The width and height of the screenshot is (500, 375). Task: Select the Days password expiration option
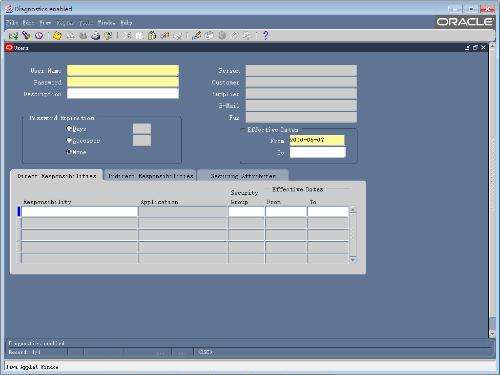point(69,128)
